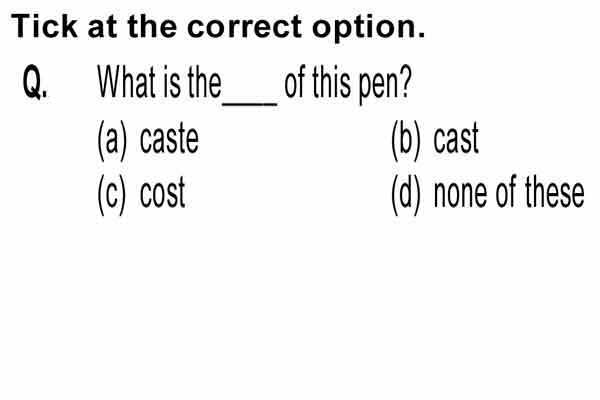Image resolution: width=600 pixels, height=400 pixels.
Task: Click the blank line in the question
Action: pyautogui.click(x=250, y=103)
